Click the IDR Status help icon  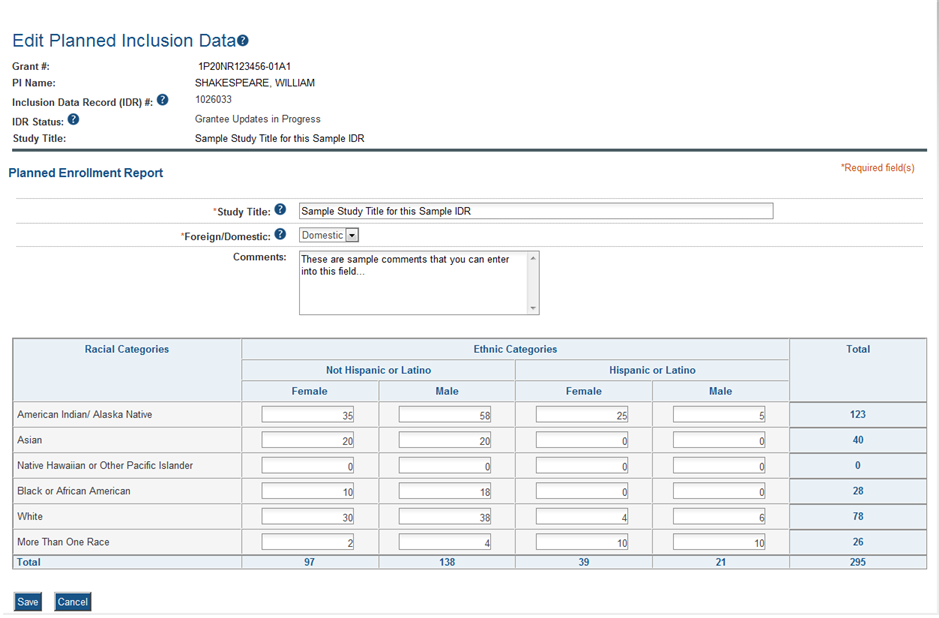pos(73,119)
